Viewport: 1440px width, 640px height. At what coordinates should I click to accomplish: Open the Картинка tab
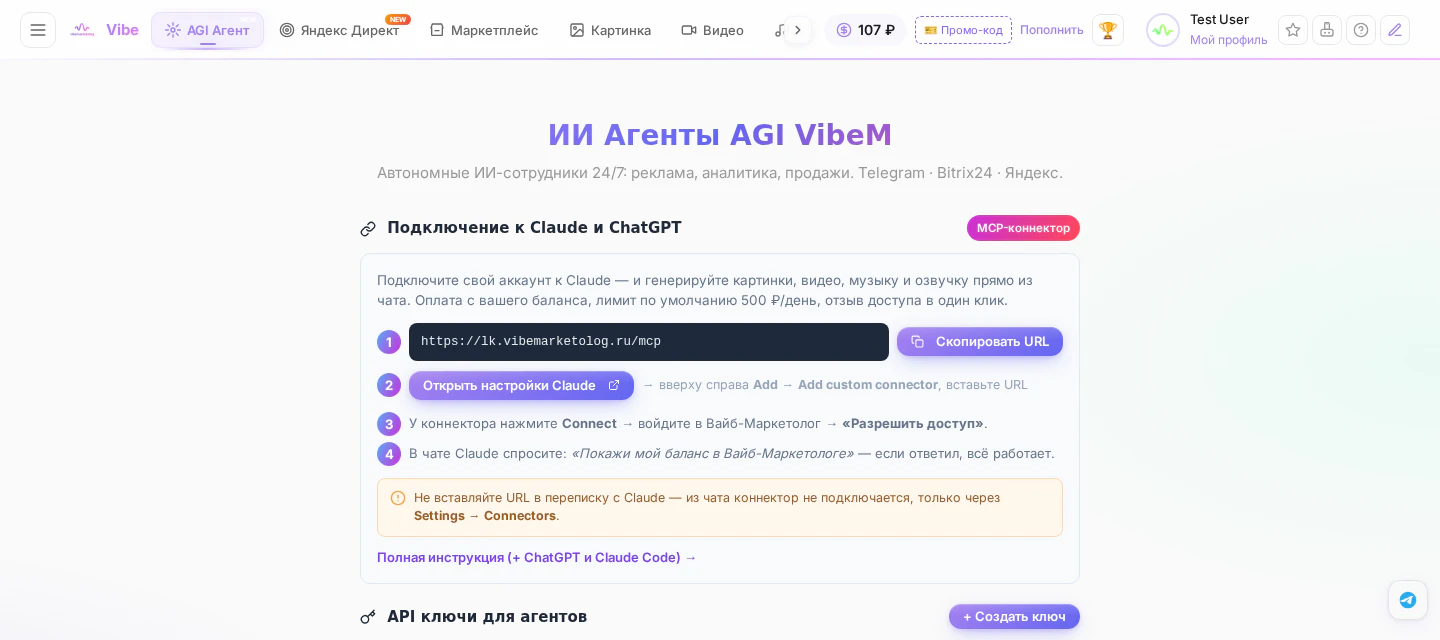610,30
